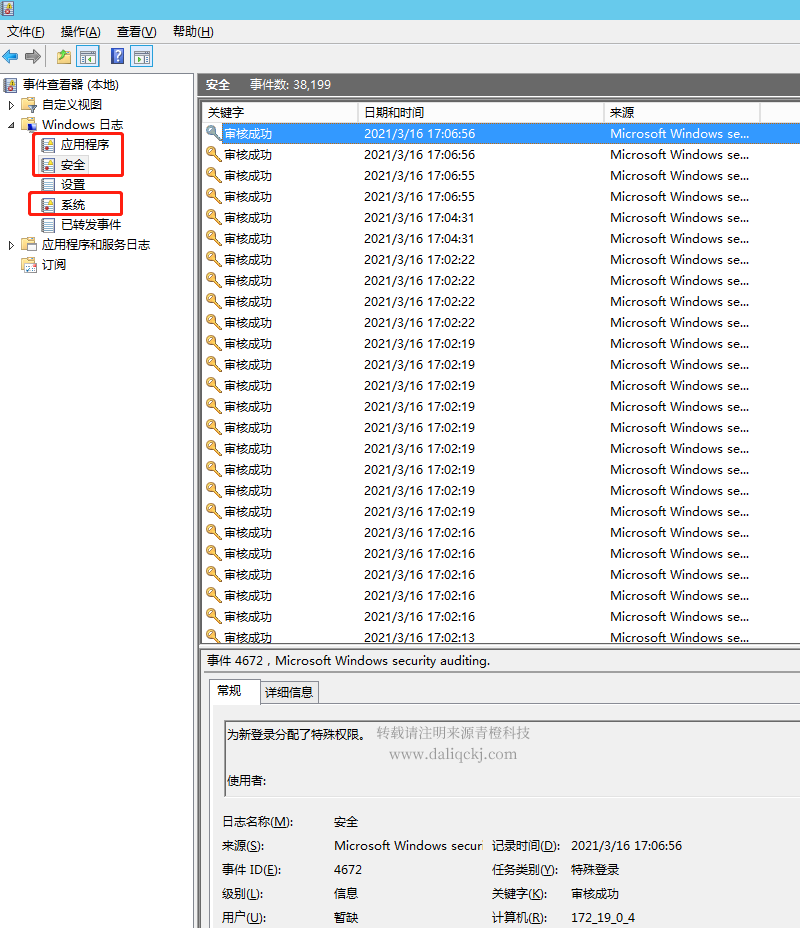Open the Help question mark toolbar icon
800x928 pixels.
(118, 56)
